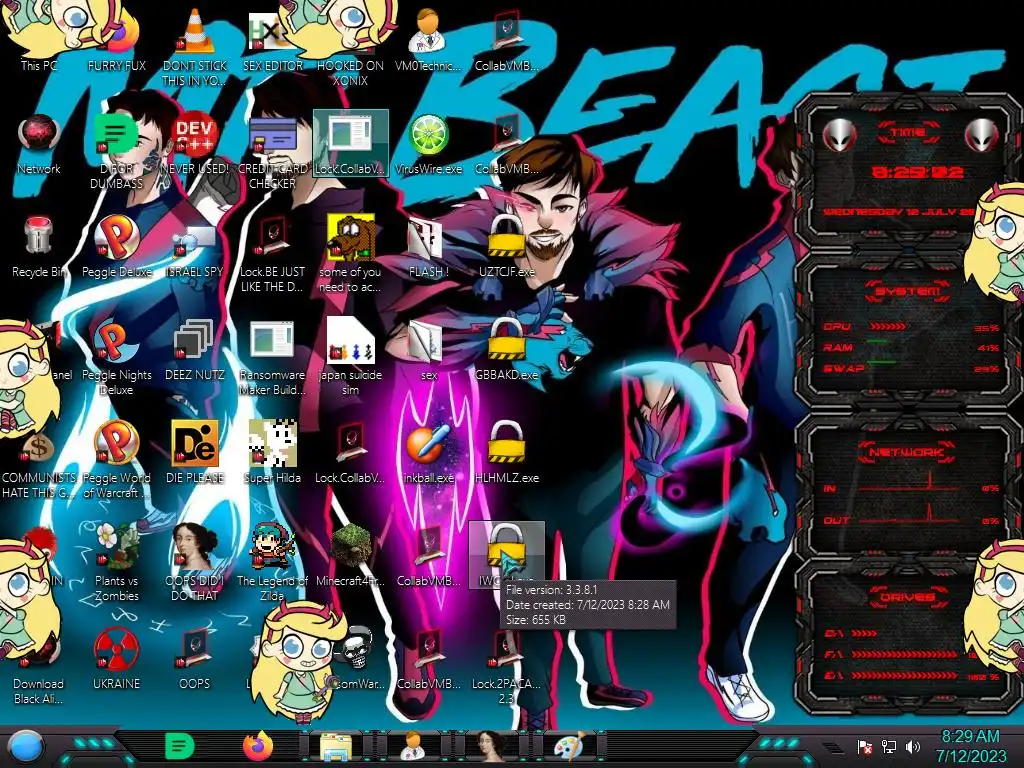Viewport: 1024px width, 768px height.
Task: Open the paint palette app on the taskbar
Action: (569, 746)
